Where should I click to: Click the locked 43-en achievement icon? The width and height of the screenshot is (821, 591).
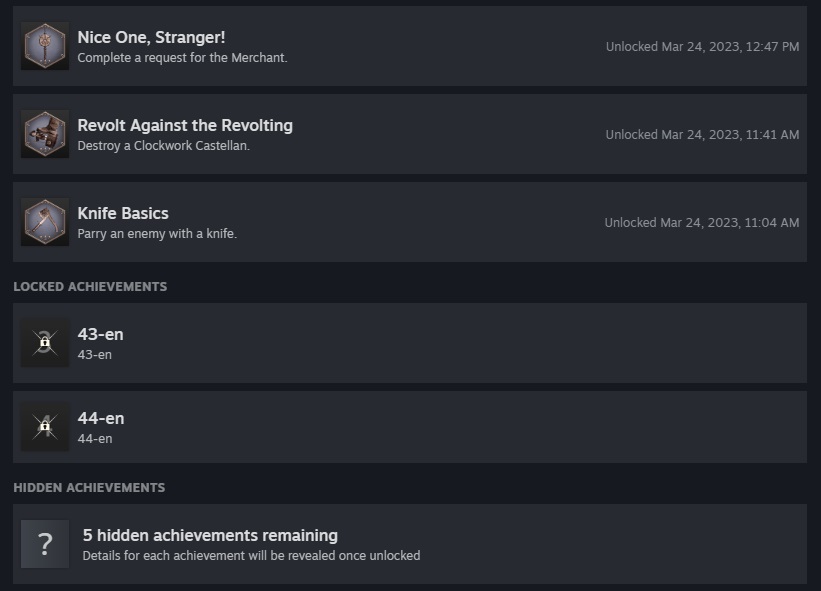45,343
